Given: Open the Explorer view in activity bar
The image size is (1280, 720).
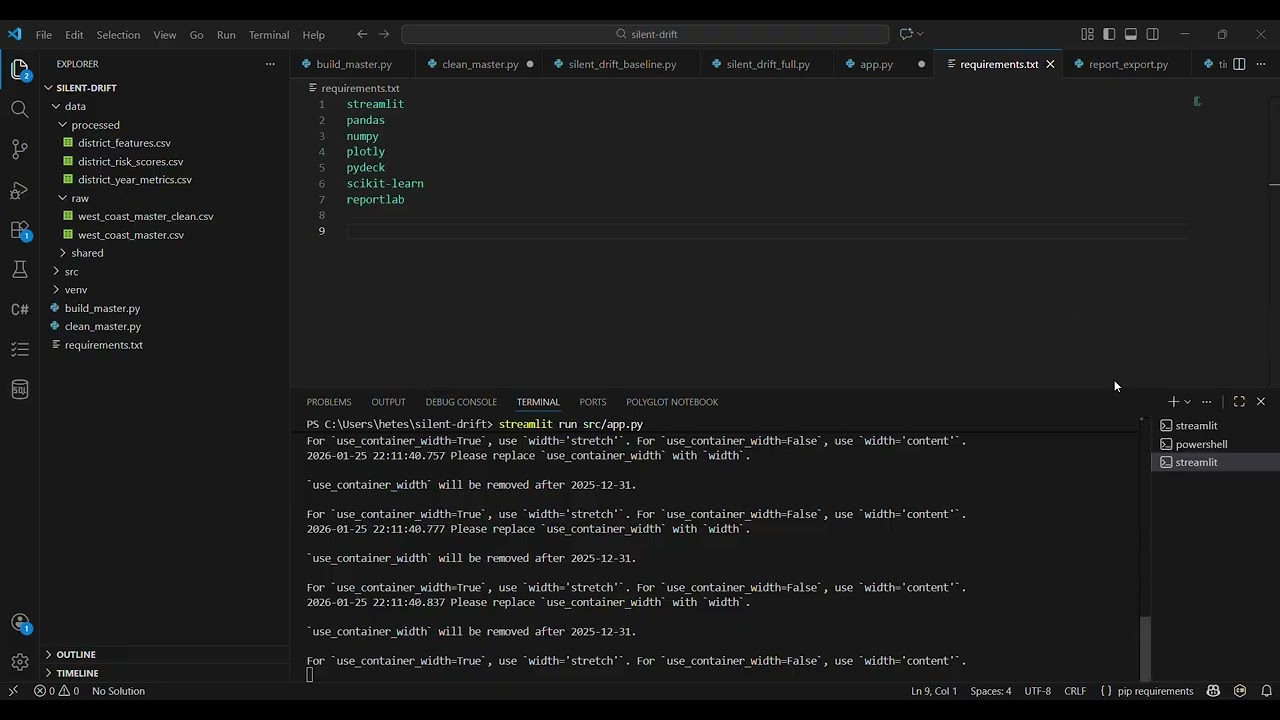Looking at the screenshot, I should 19,69.
